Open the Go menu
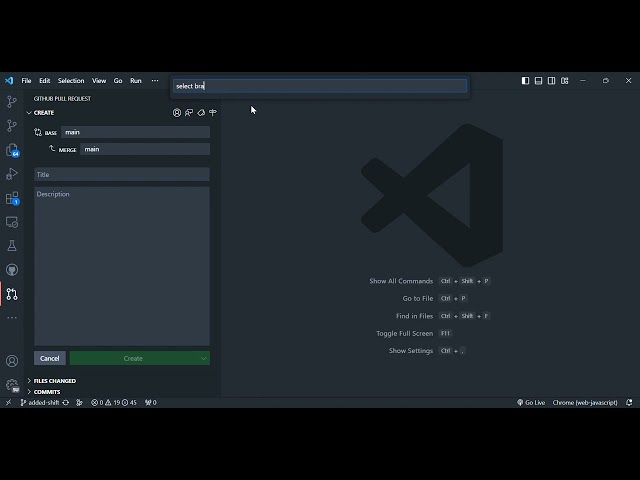The image size is (640, 480). [x=118, y=81]
